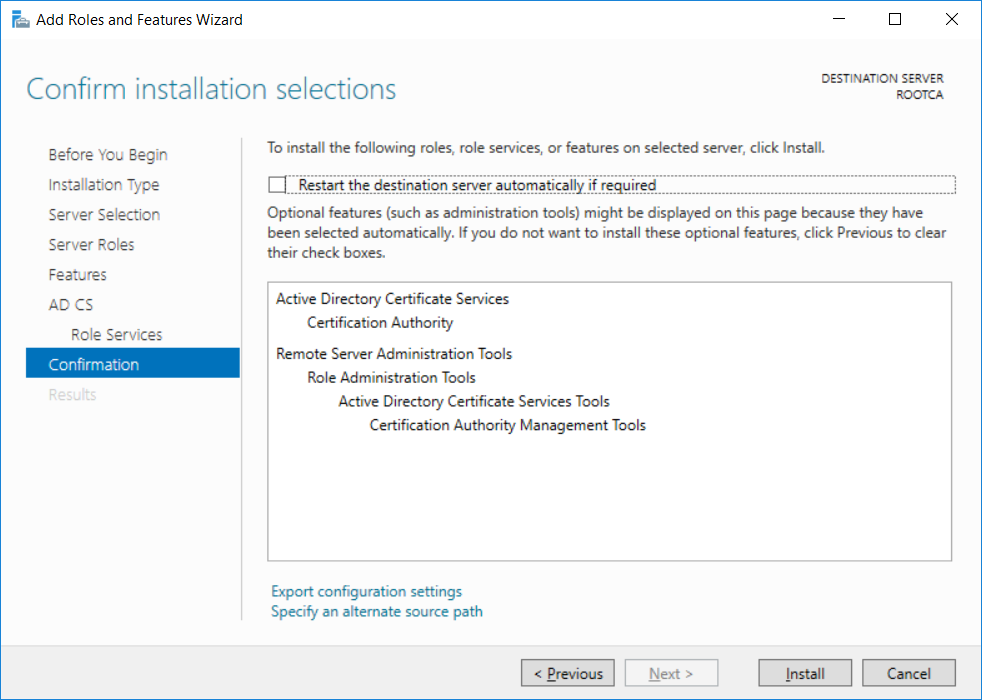Go to Role Services sub-step
982x700 pixels.
[116, 335]
